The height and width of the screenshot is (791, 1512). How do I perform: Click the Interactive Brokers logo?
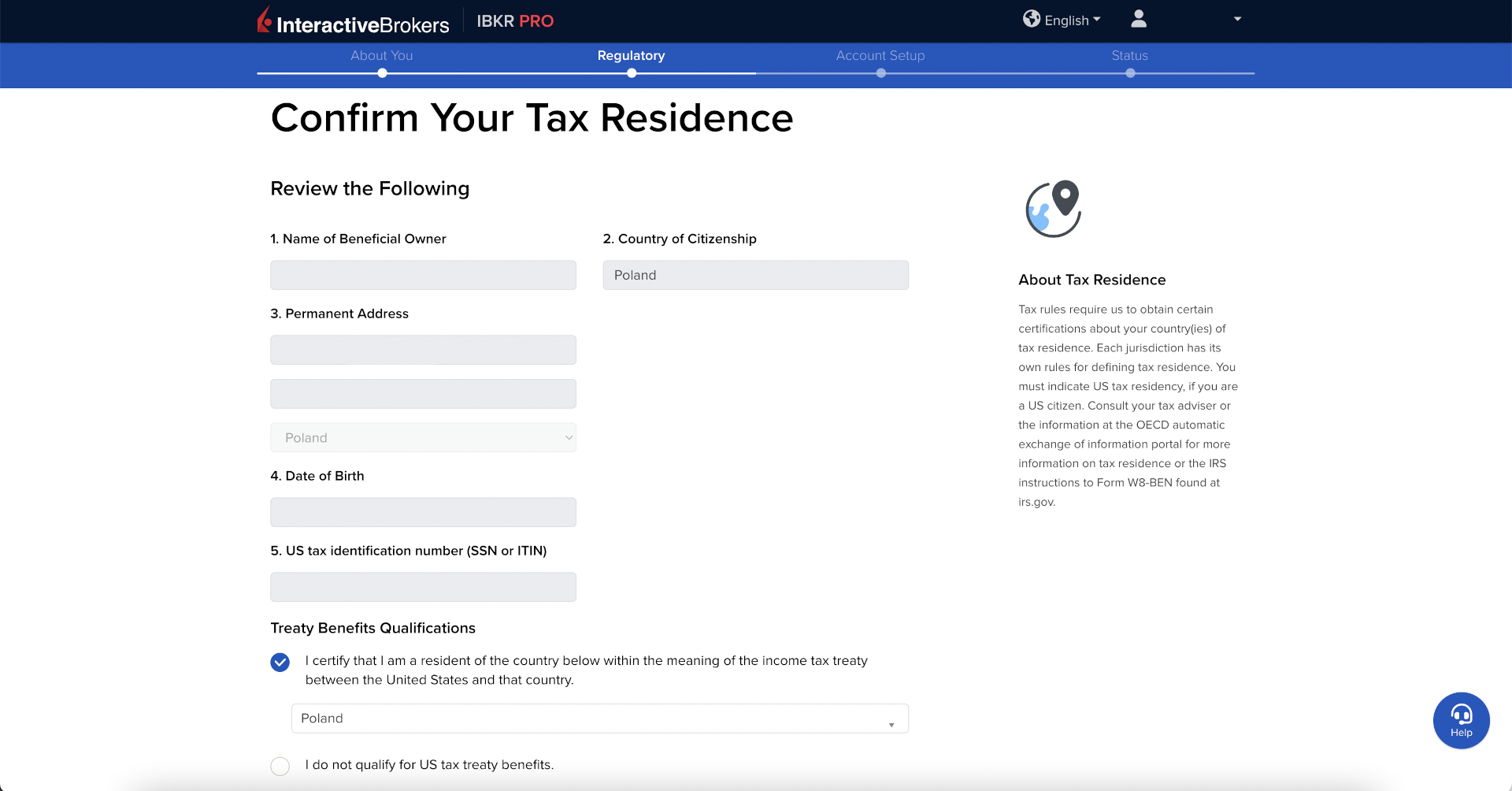(x=353, y=21)
